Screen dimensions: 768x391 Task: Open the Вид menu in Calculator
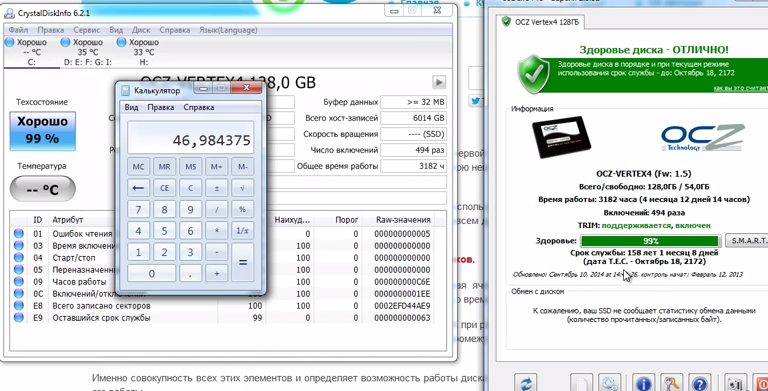tap(131, 107)
